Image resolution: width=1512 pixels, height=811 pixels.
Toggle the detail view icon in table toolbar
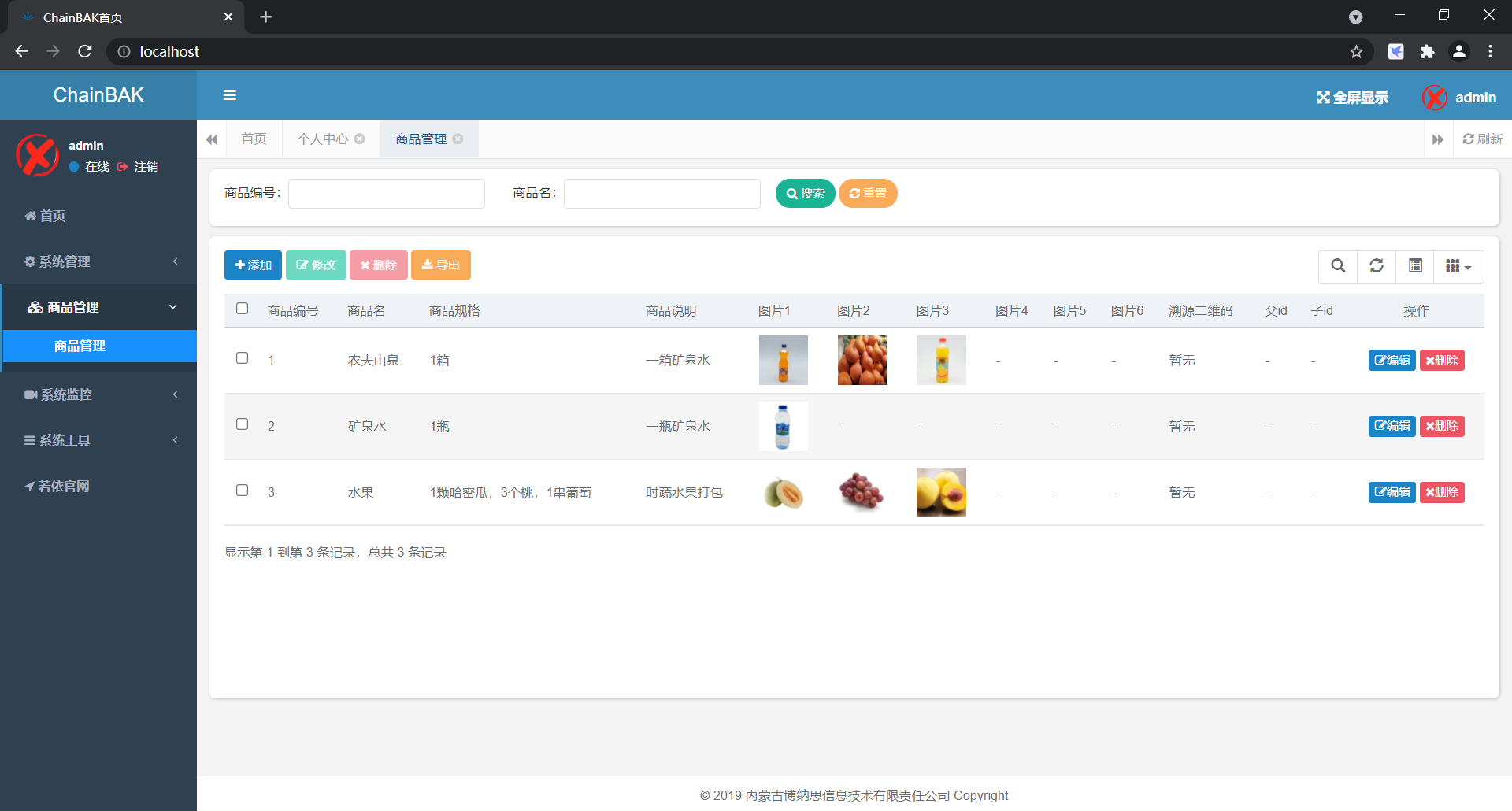point(1414,266)
